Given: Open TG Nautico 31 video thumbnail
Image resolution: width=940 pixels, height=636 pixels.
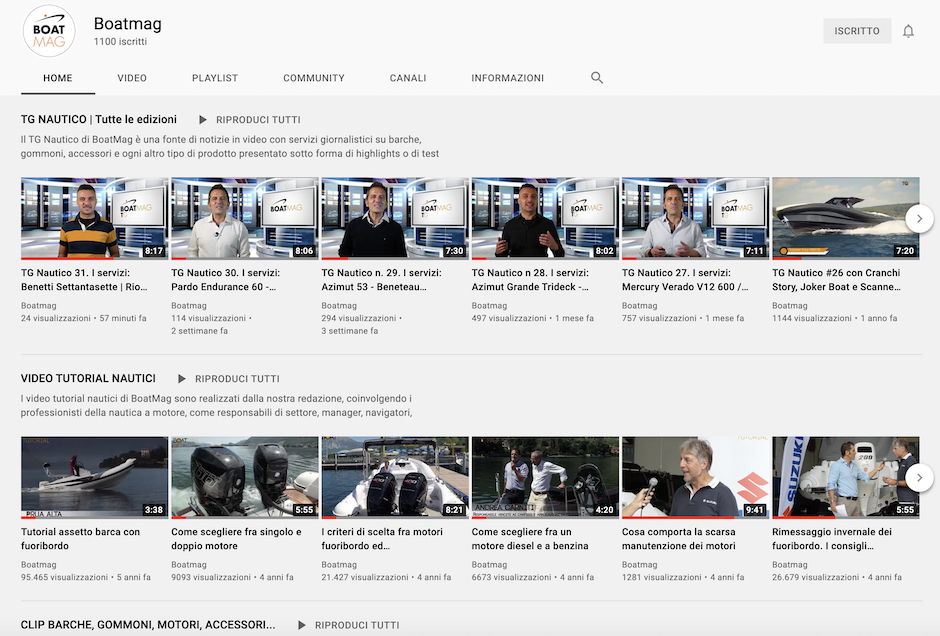Looking at the screenshot, I should [x=95, y=218].
